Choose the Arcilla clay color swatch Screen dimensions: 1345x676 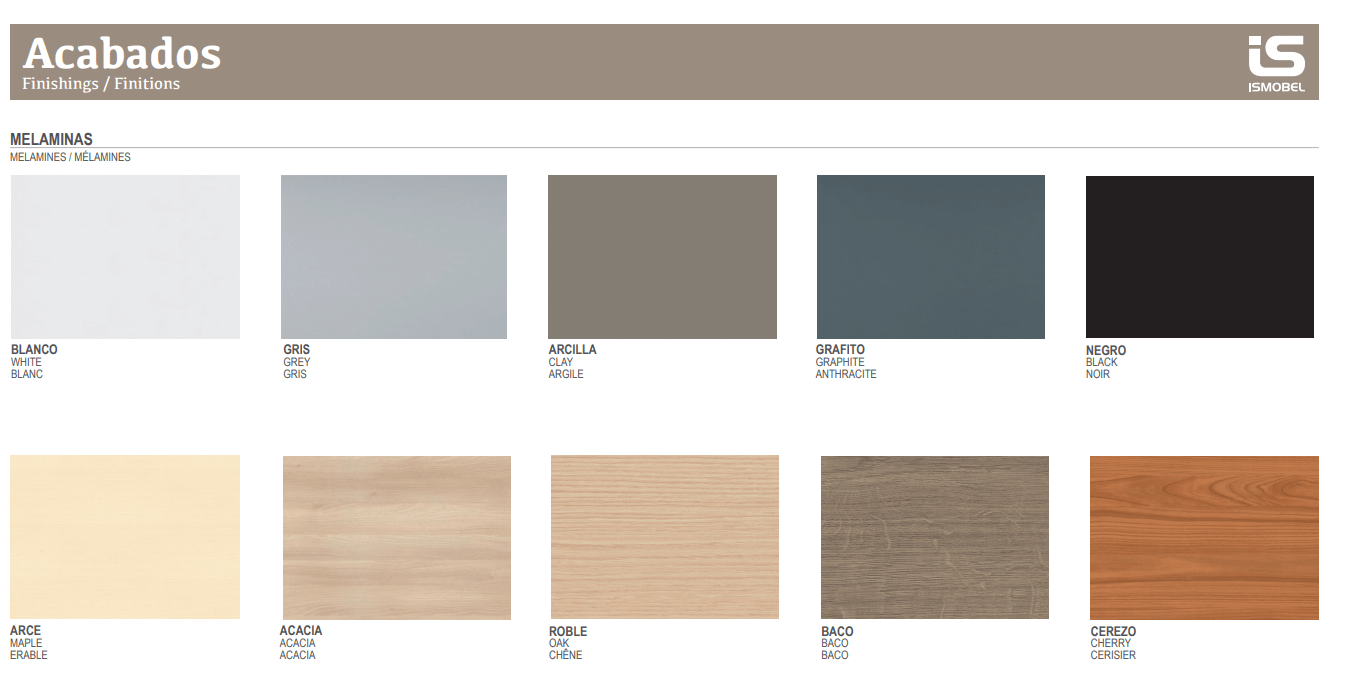662,257
